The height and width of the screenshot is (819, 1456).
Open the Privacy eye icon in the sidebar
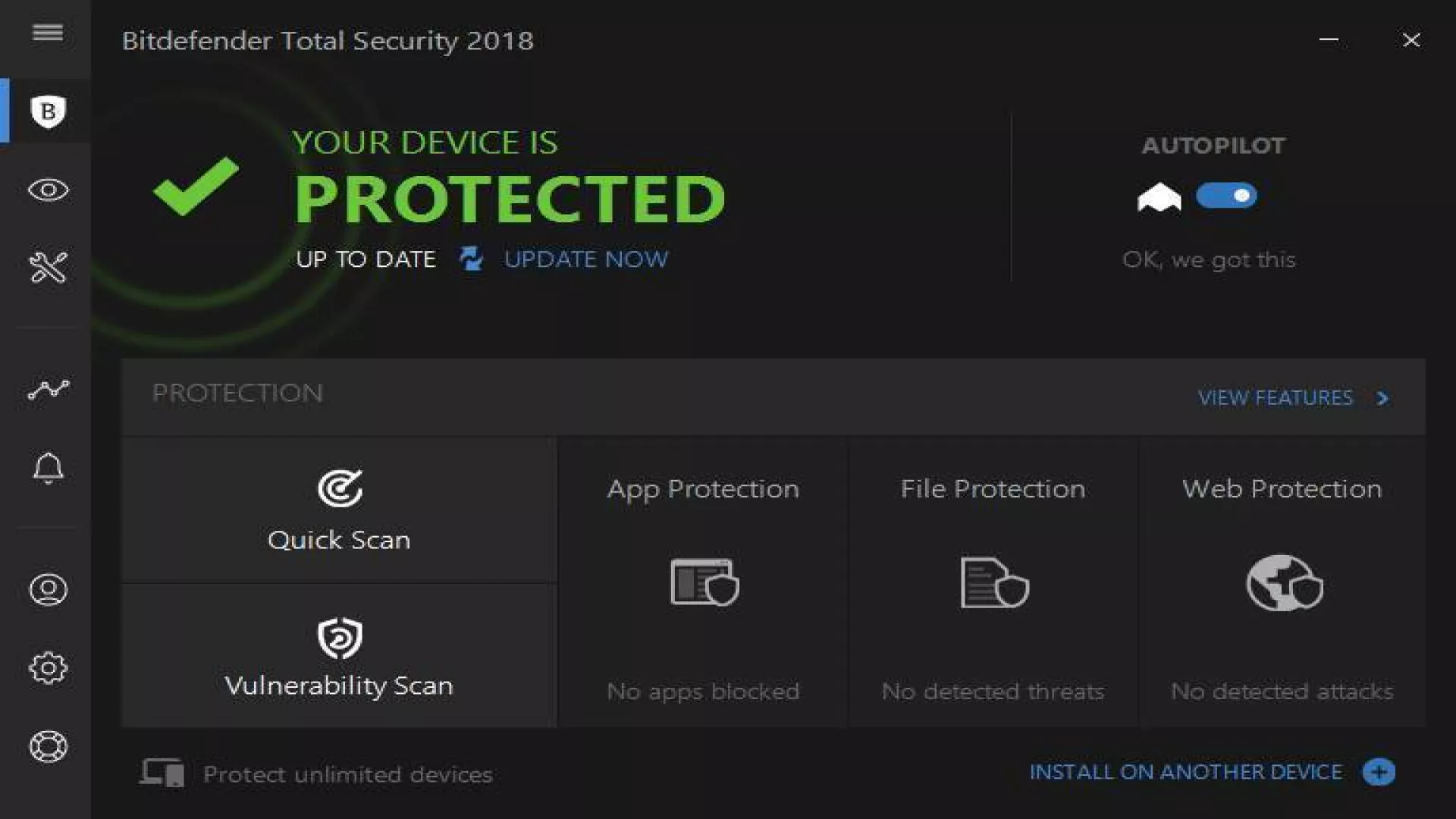click(48, 190)
